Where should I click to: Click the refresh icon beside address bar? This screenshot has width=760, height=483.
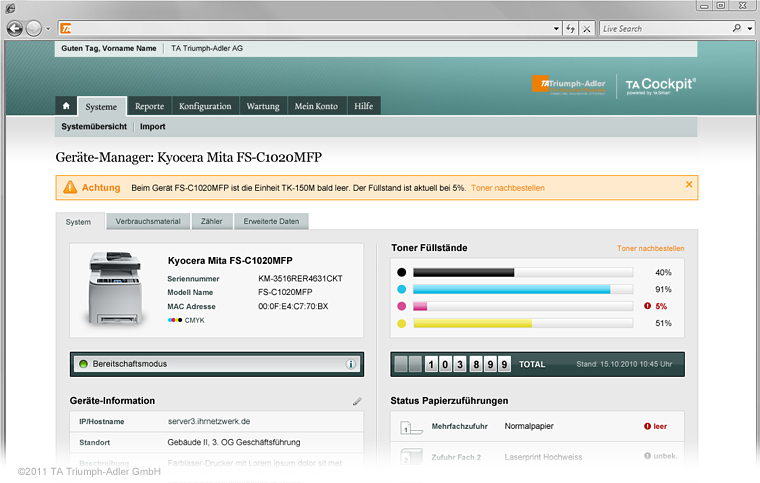(x=570, y=29)
